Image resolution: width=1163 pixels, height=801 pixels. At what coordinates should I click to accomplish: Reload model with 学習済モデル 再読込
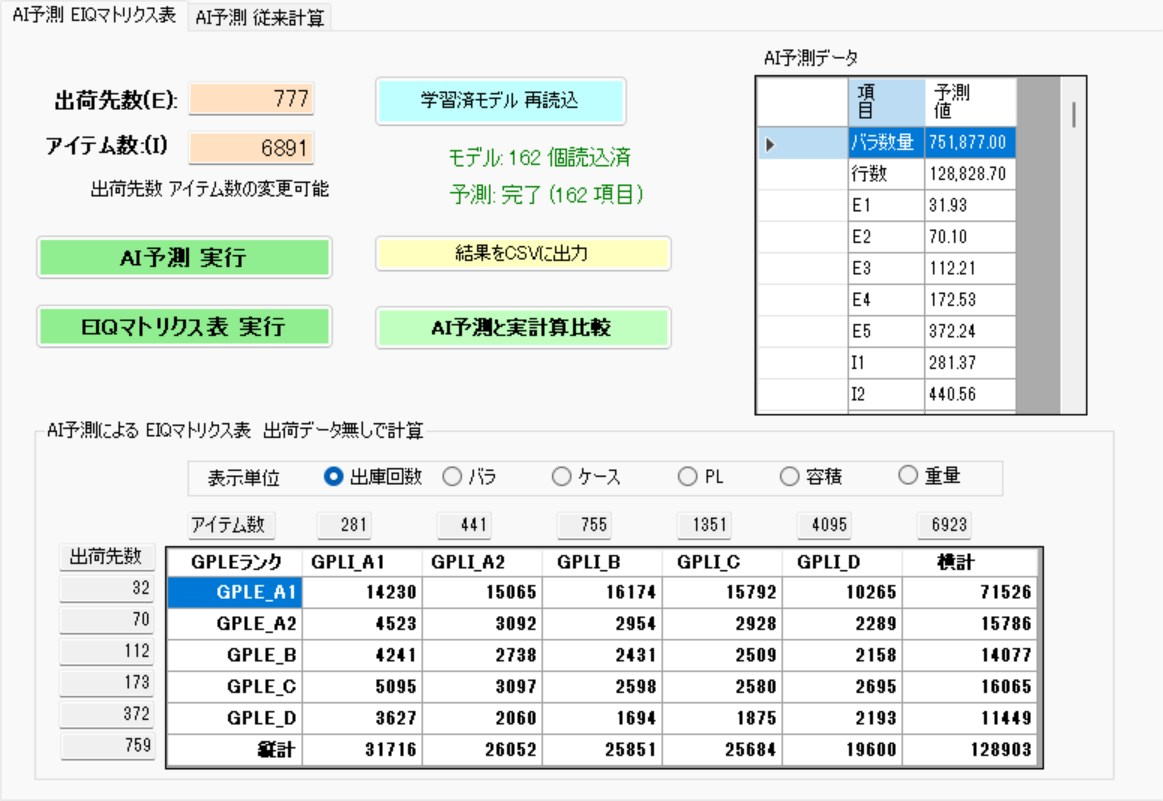coord(501,101)
